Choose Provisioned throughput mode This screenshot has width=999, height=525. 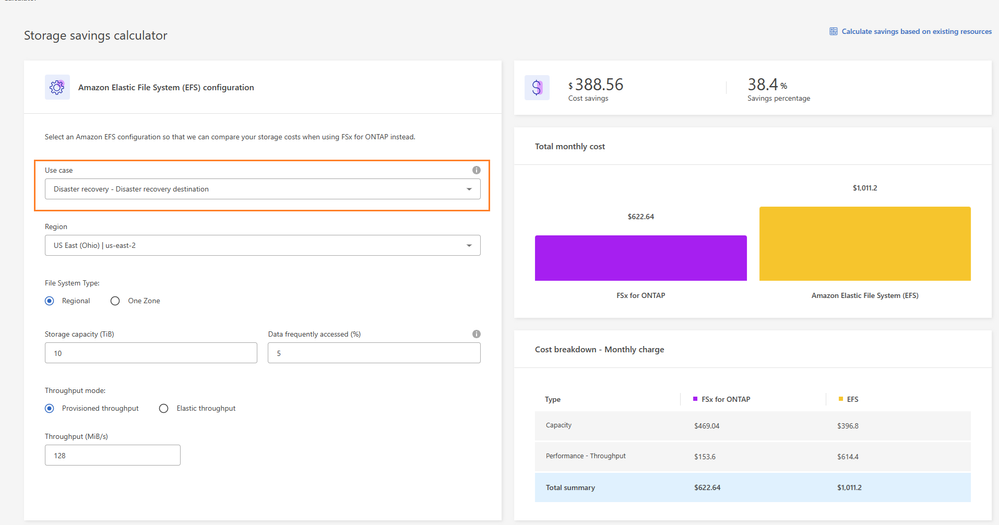pos(50,409)
